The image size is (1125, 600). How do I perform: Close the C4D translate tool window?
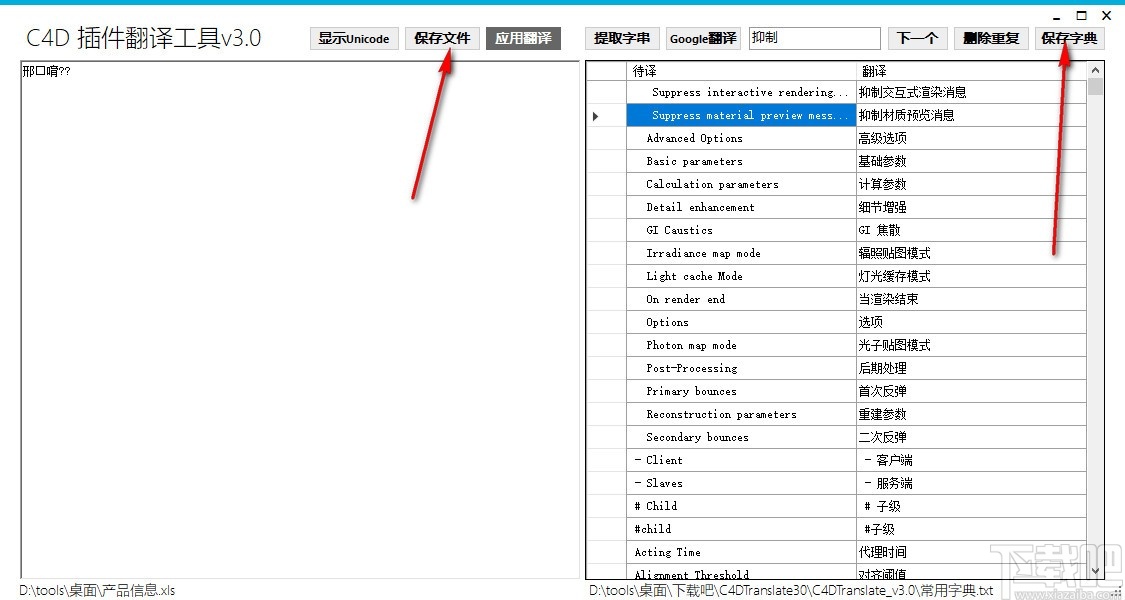tap(1106, 16)
